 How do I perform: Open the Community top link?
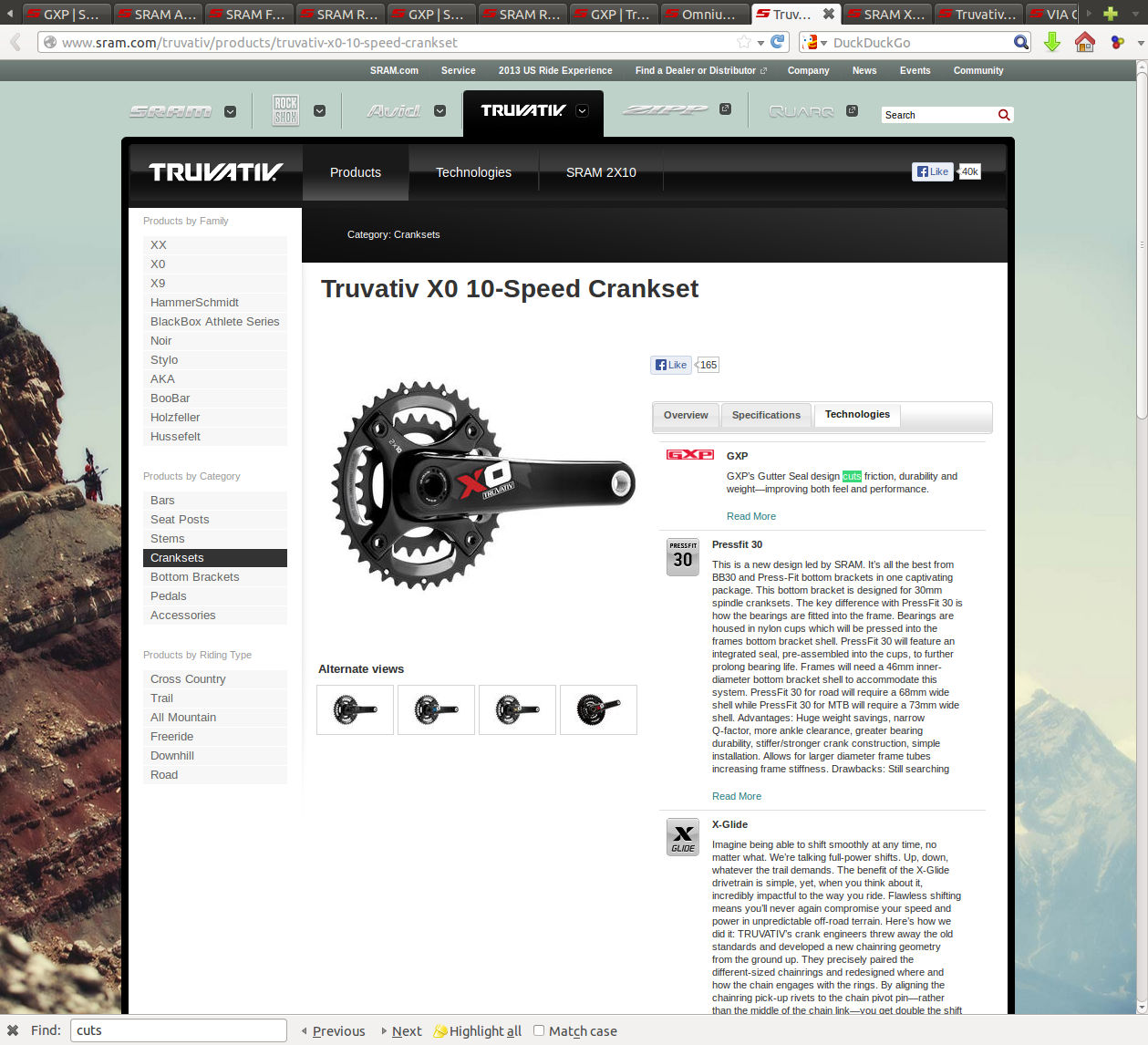[978, 70]
